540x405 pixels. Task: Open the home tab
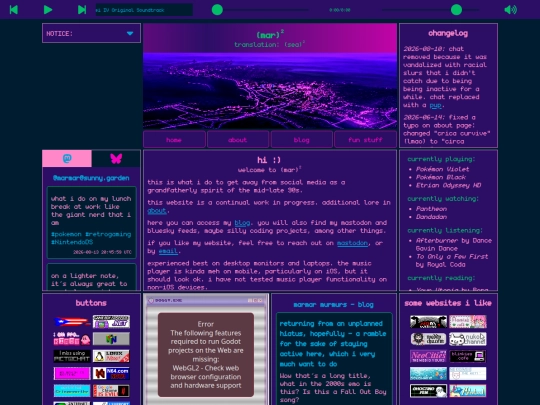click(174, 139)
